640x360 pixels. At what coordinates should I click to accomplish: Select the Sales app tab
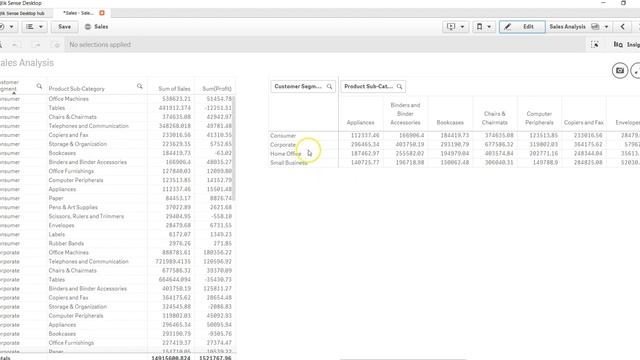78,13
